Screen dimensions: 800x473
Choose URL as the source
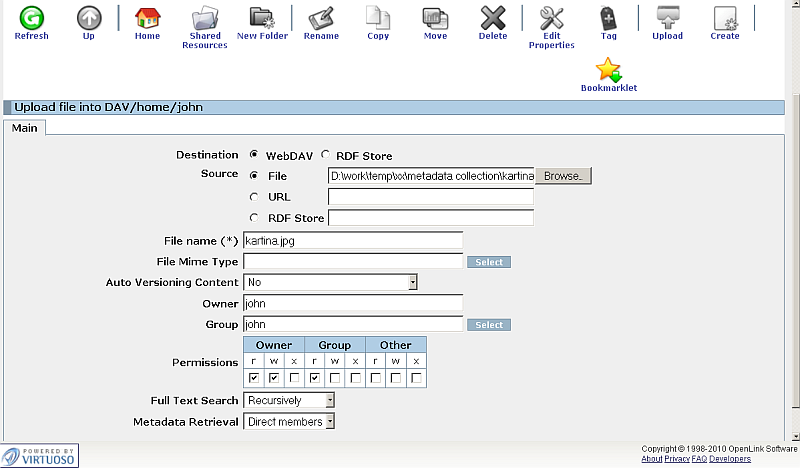click(x=254, y=197)
